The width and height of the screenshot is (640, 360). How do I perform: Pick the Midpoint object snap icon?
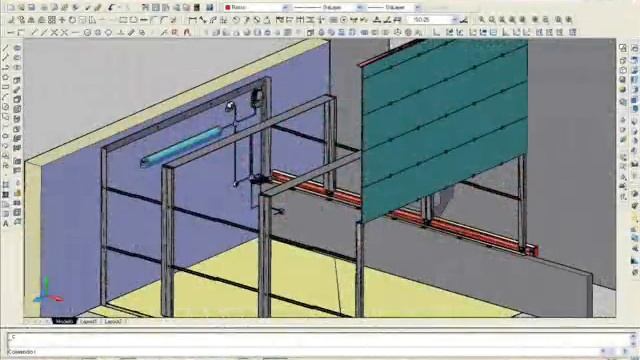coord(44,32)
